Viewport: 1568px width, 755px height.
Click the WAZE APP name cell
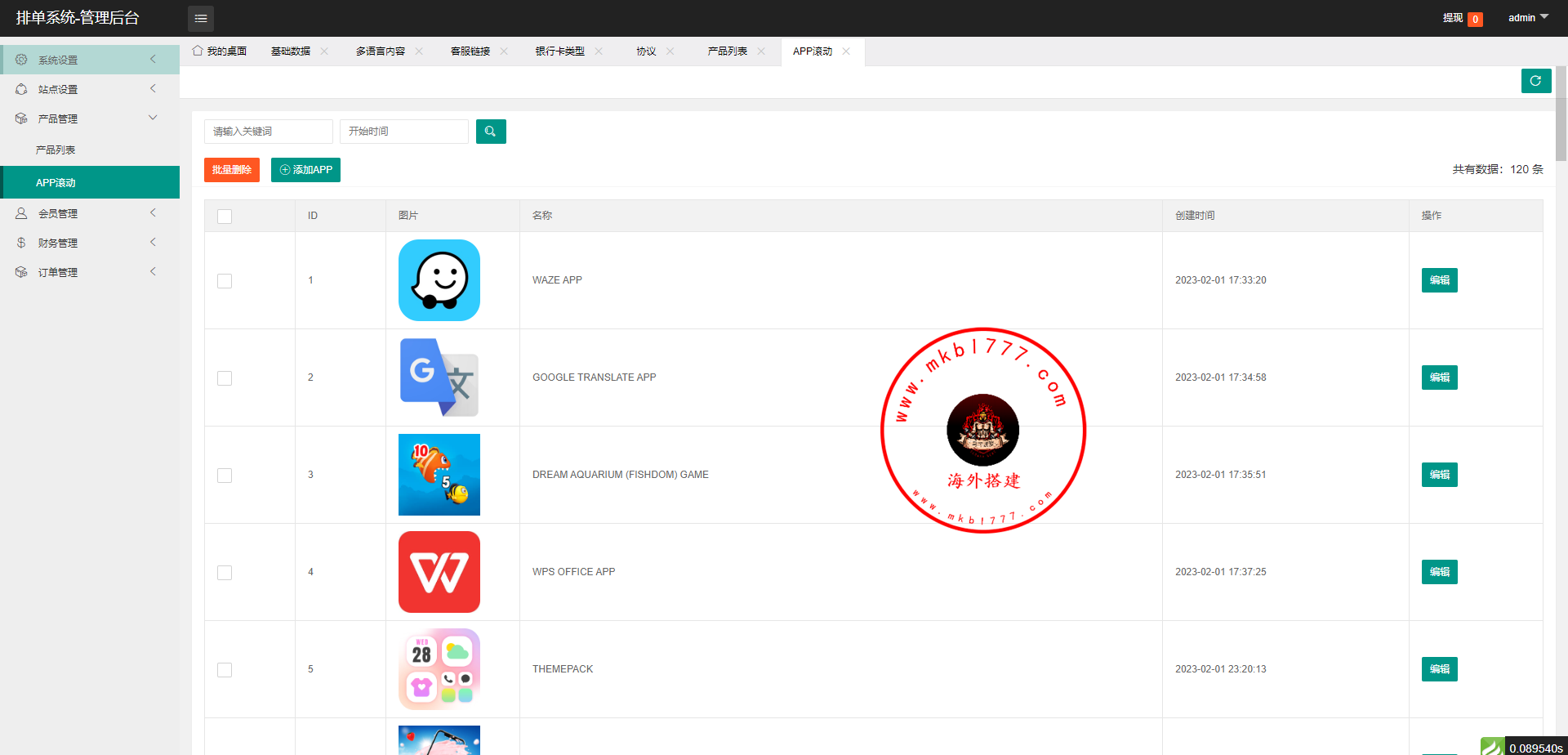(841, 280)
